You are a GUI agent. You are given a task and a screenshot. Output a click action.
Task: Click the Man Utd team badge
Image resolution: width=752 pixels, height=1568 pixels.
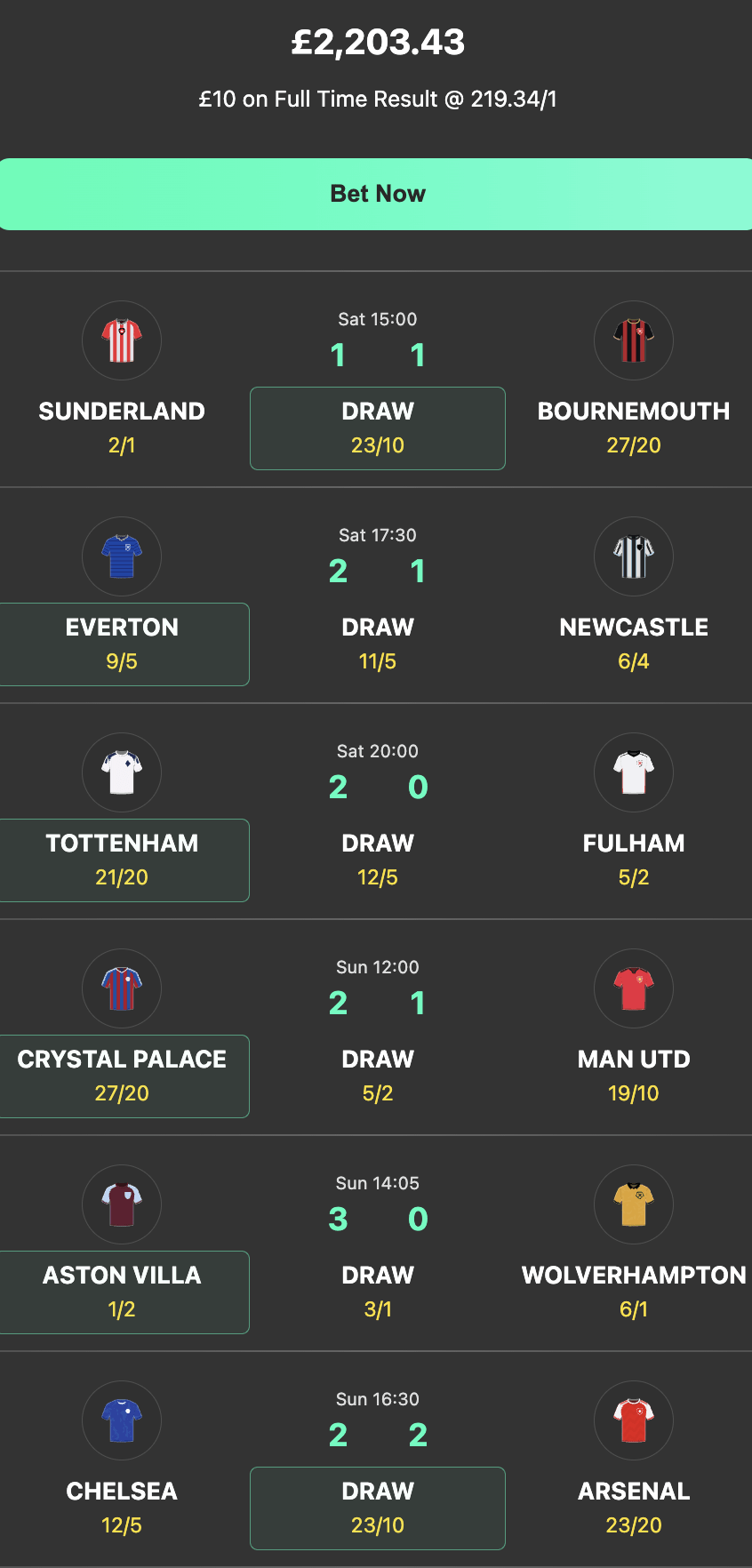pyautogui.click(x=634, y=988)
